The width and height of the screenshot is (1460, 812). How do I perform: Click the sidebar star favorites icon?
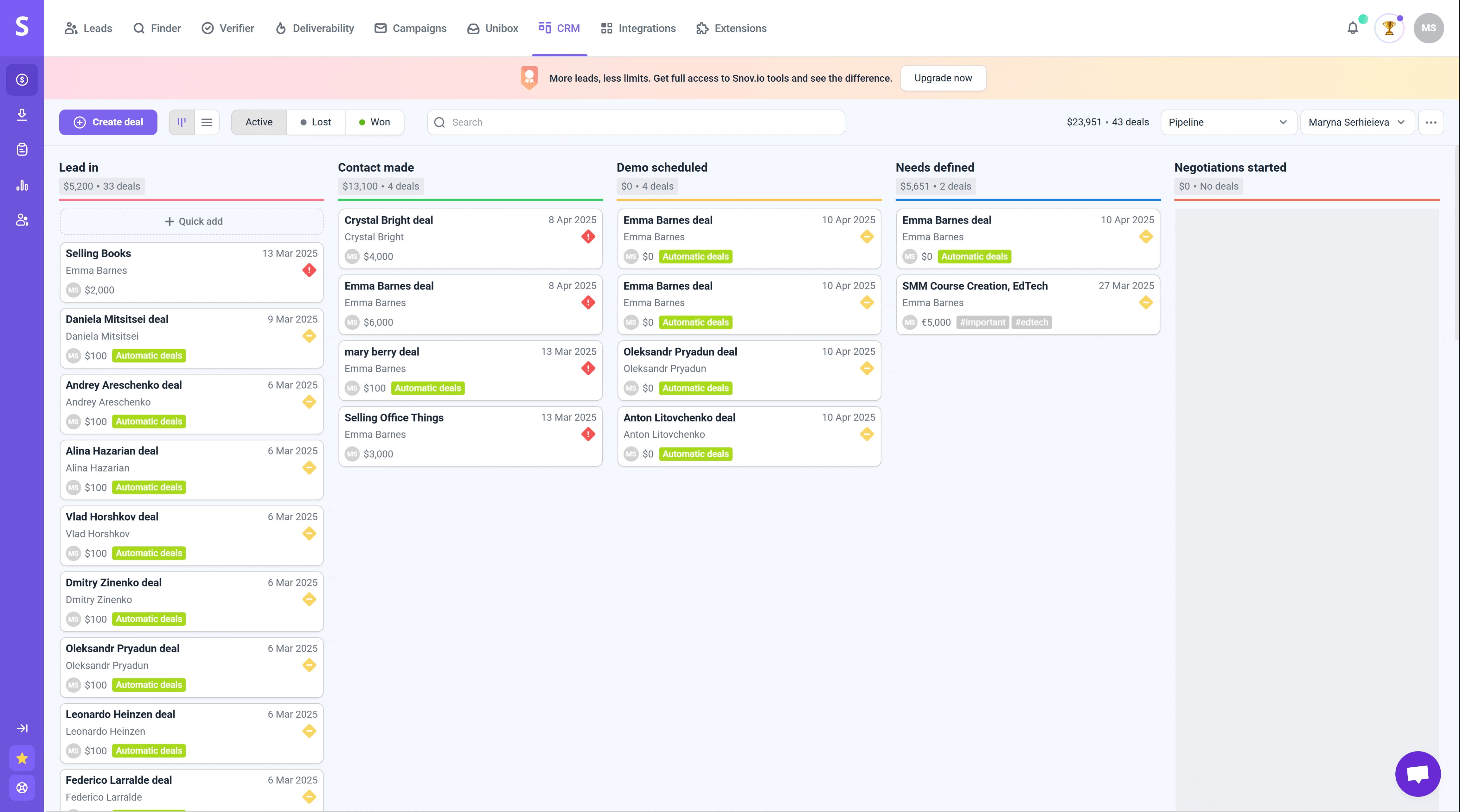tap(22, 758)
